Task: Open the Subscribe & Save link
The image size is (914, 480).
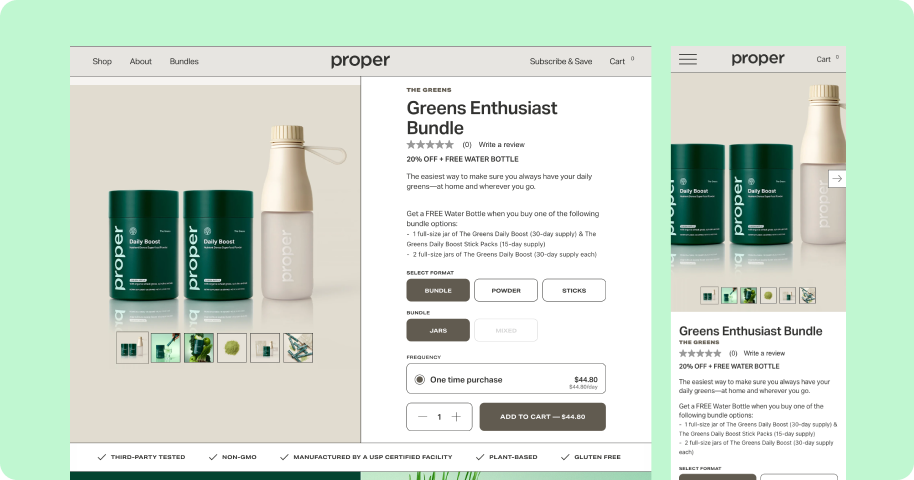Action: tap(561, 61)
